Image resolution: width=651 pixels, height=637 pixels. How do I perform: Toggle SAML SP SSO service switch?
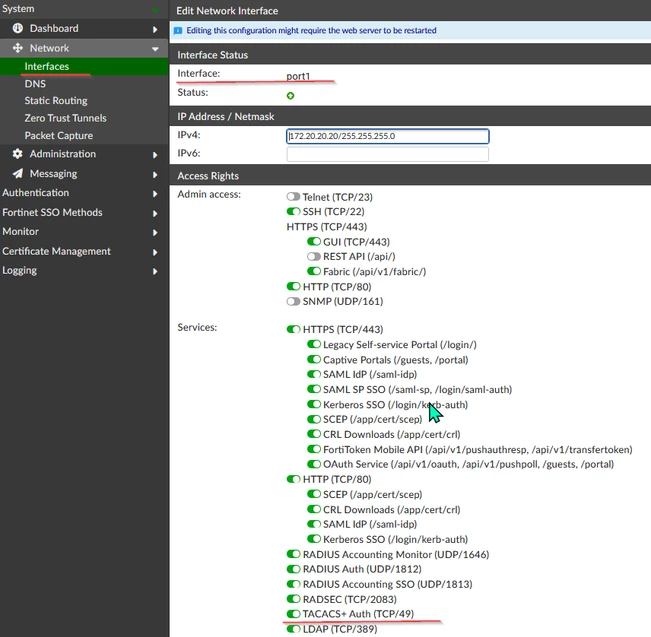pyautogui.click(x=314, y=389)
